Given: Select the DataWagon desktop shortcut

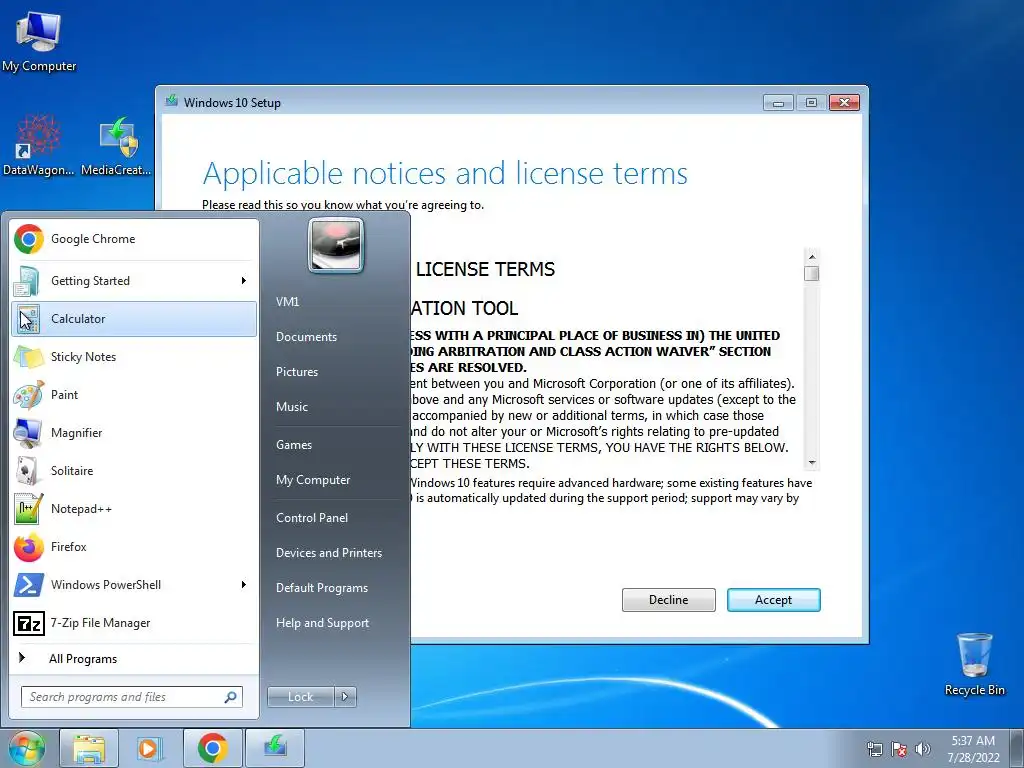Looking at the screenshot, I should point(39,145).
